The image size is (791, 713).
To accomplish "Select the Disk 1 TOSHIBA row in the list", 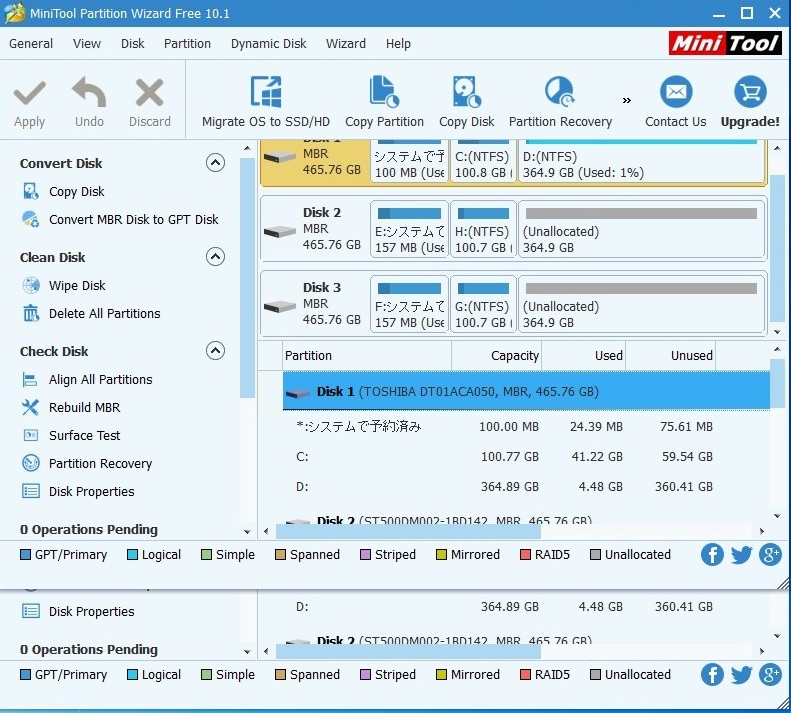I will click(526, 392).
